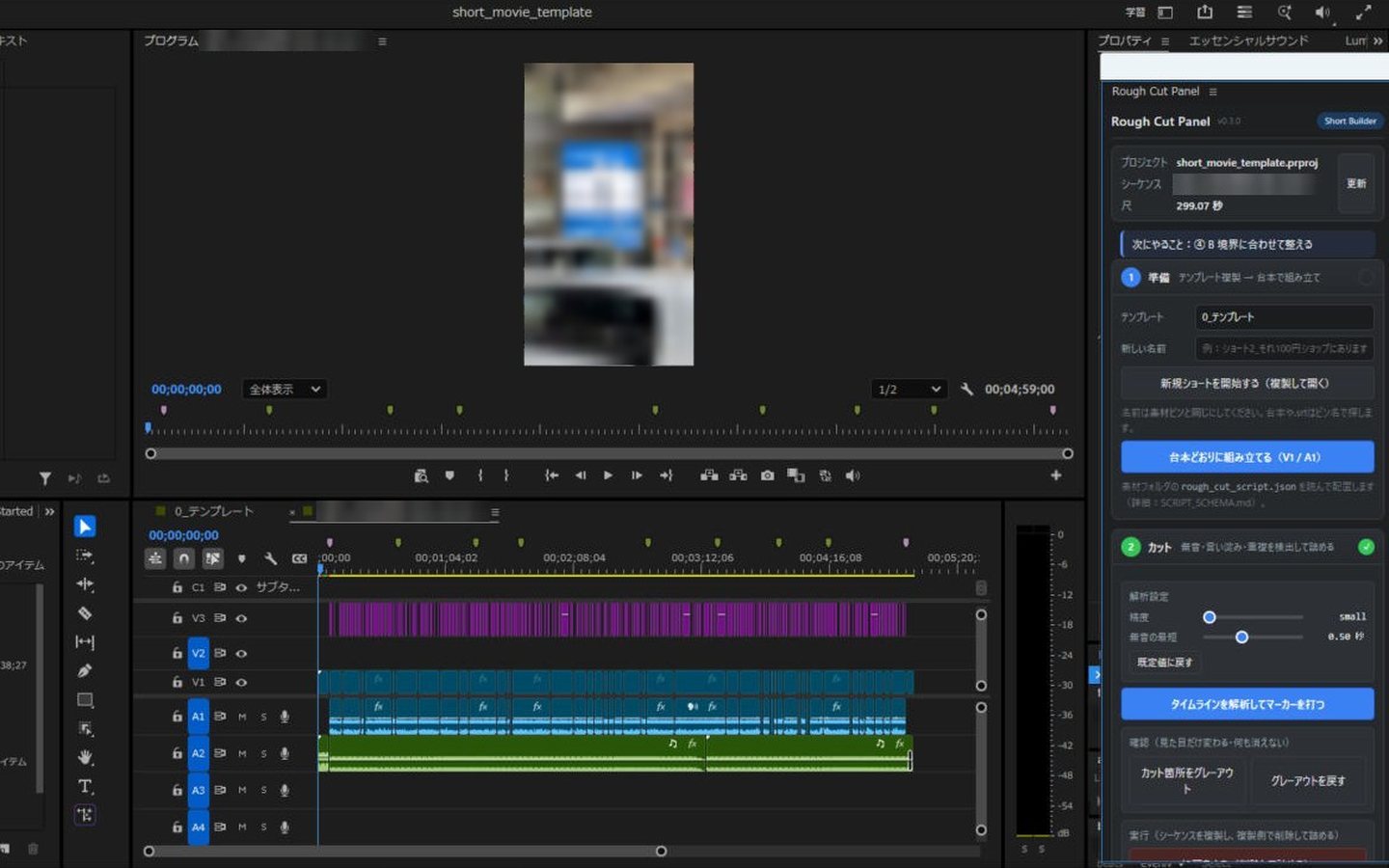Add a marker in the timeline header
Viewport: 1389px width, 868px height.
coord(241,558)
